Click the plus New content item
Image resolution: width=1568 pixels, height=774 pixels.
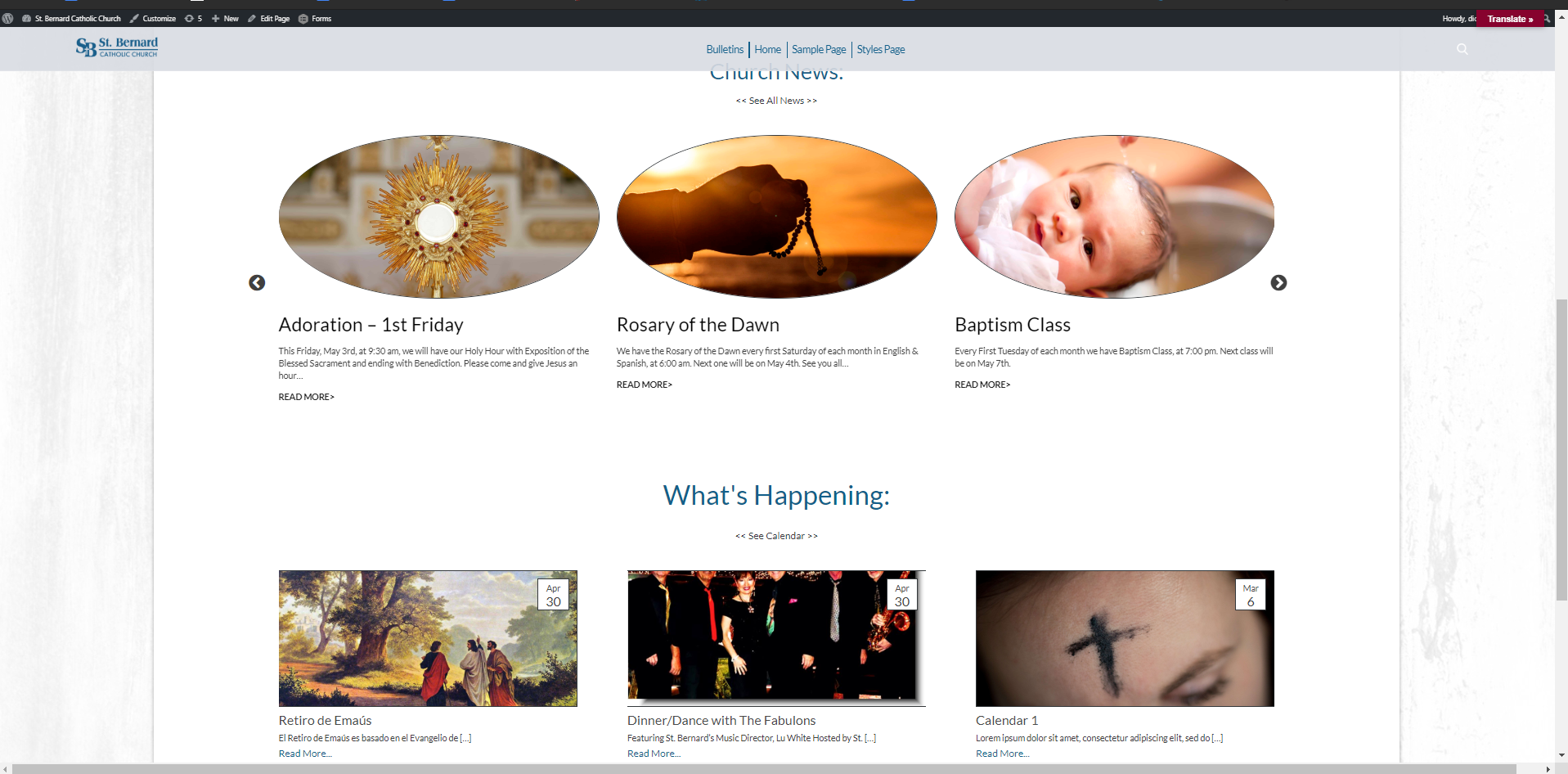(225, 18)
